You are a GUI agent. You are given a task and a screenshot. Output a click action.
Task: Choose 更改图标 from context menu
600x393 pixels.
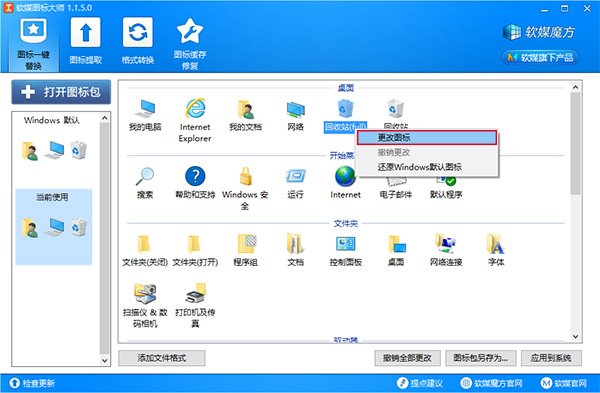point(427,137)
